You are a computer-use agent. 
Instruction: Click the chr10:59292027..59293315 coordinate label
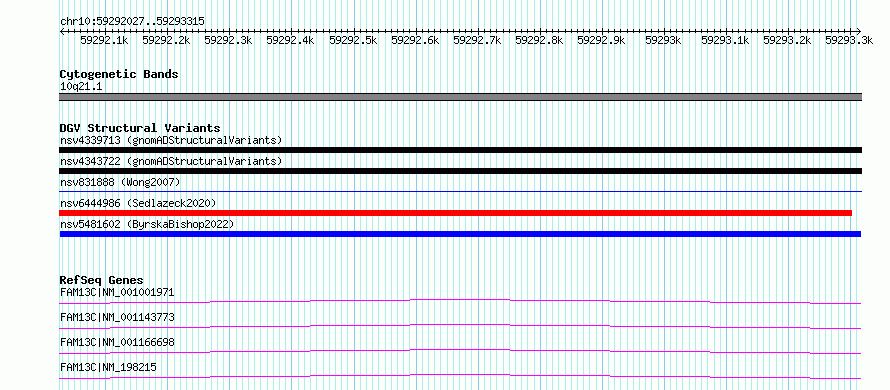coord(132,22)
